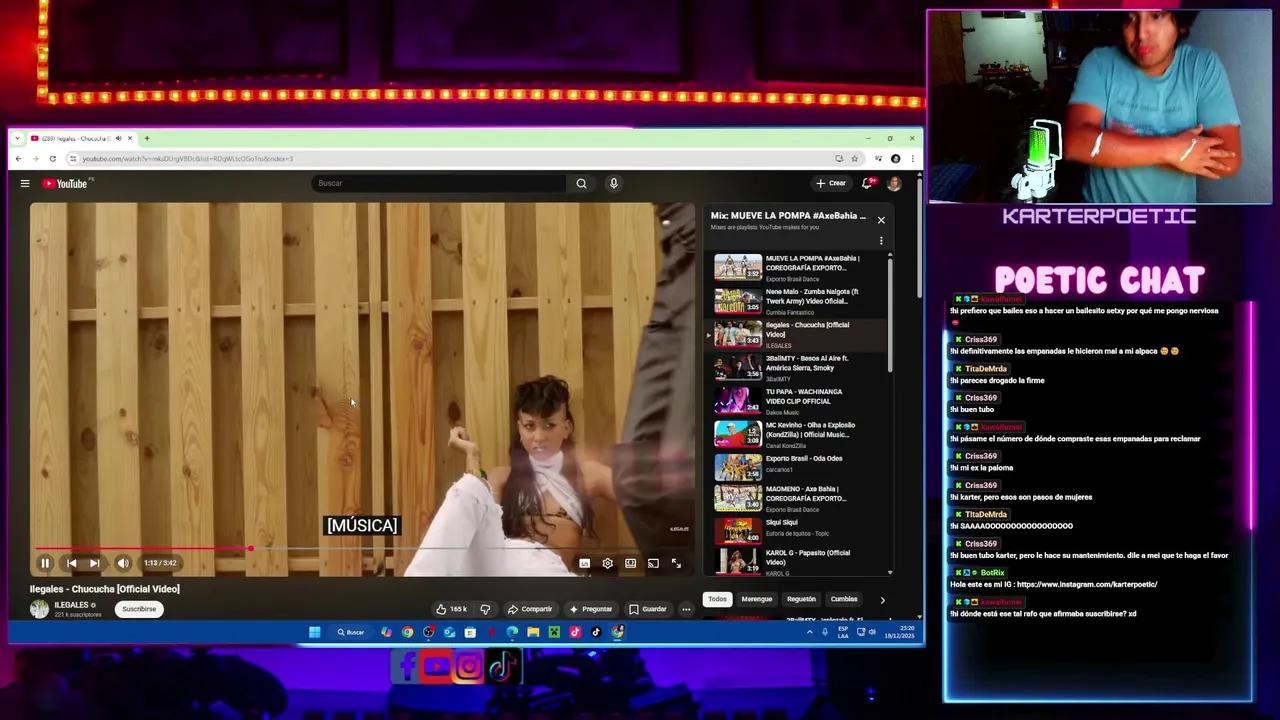Select the Merengue filter chip
1280x720 pixels.
tap(756, 599)
